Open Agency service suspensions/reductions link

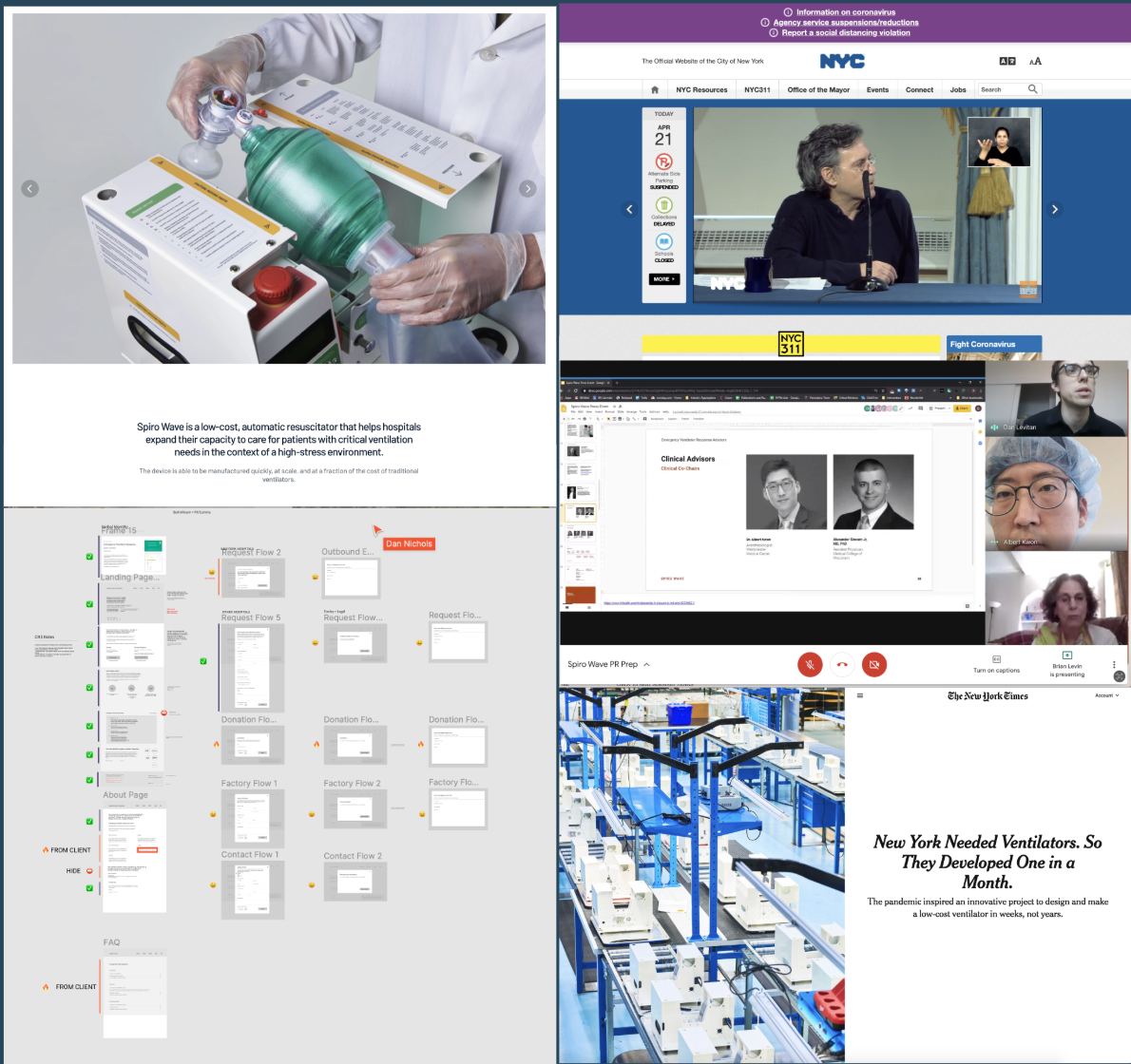pyautogui.click(x=845, y=23)
